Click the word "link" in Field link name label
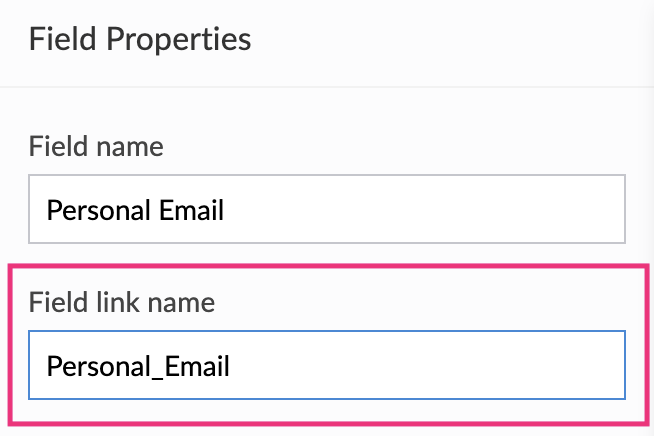Viewport: 654px width, 436px height. 109,301
